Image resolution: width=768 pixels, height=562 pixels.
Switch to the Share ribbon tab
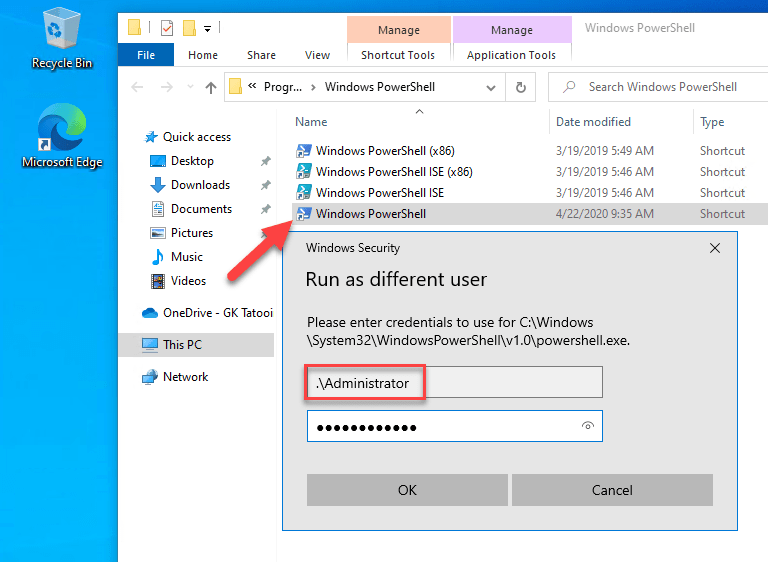[x=261, y=55]
